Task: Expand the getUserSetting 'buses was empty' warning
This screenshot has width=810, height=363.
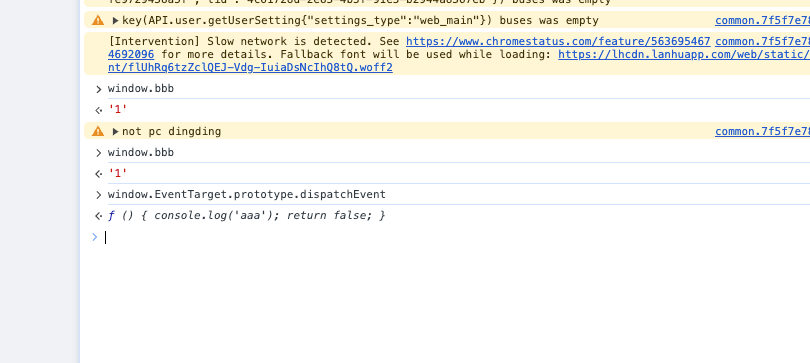Action: [115, 21]
